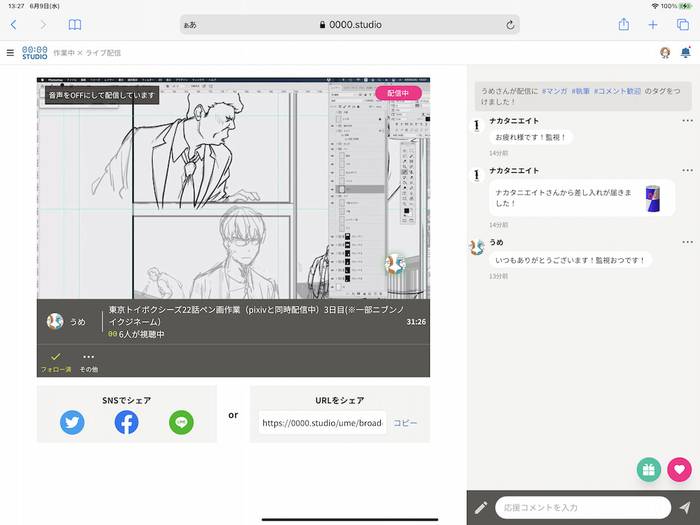Screen dimensions: 700x525
Task: Show all tabs overview icon
Action: (683, 25)
